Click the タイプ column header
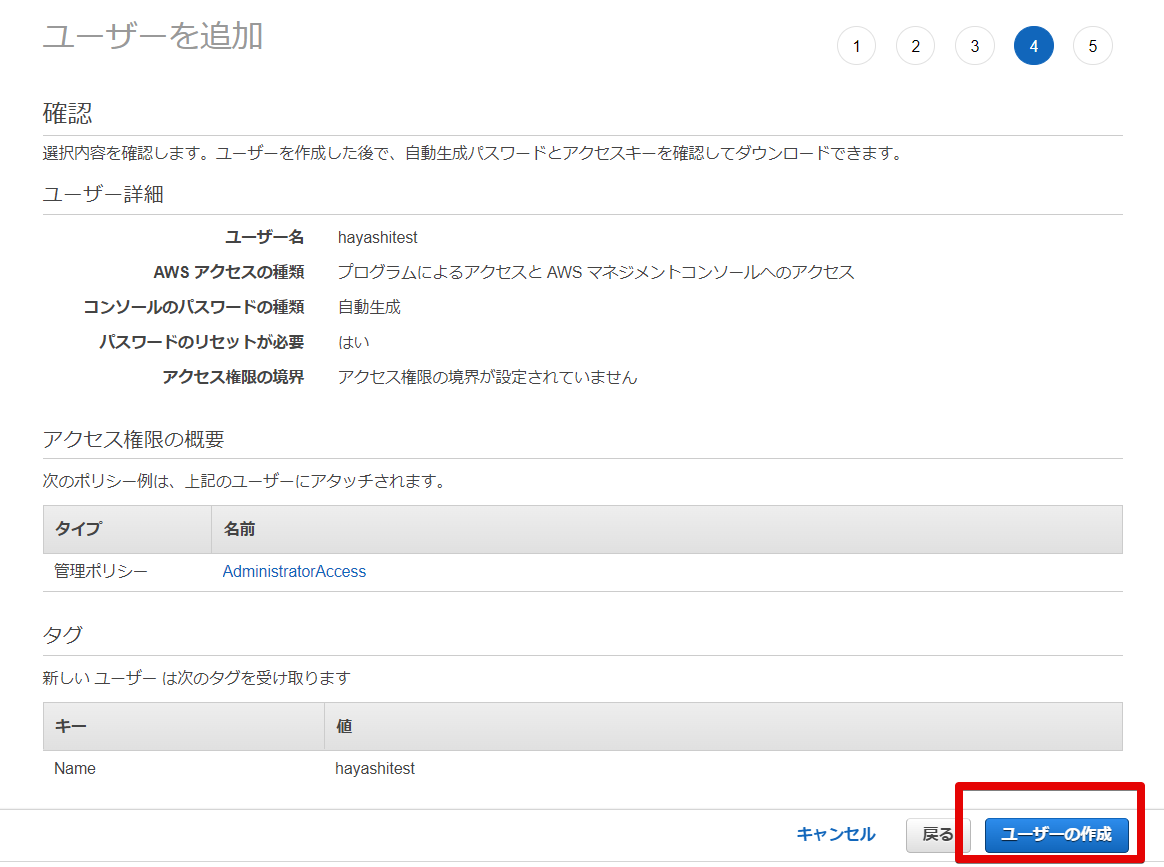 point(78,529)
